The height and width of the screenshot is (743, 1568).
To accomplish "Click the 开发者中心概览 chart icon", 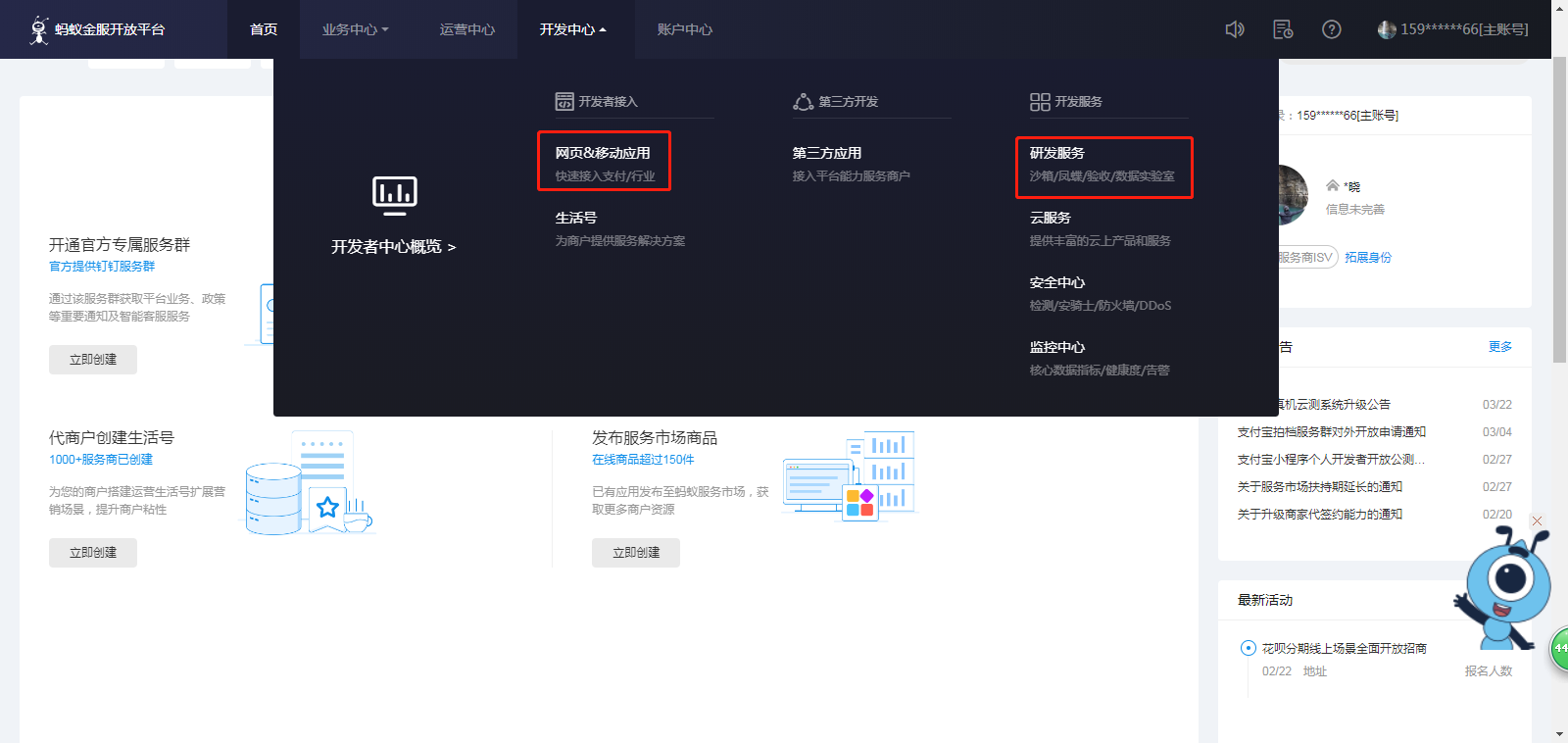I will point(395,196).
